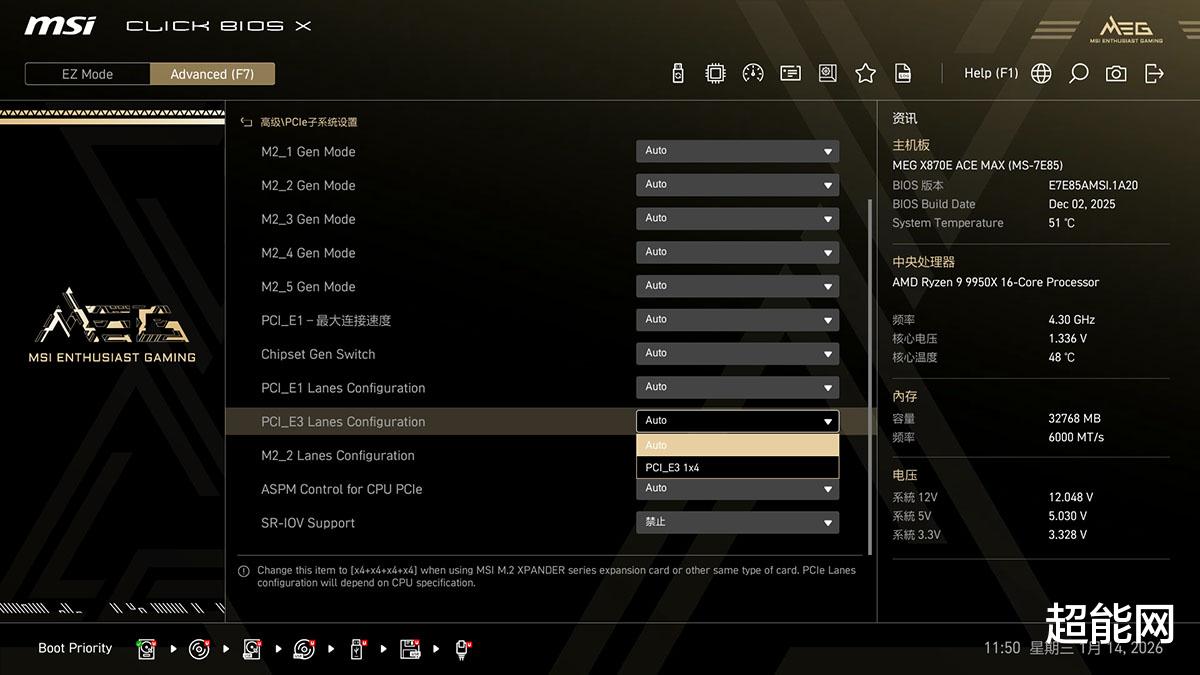Open SR-IOV Support dropdown showing 禁止
Image resolution: width=1200 pixels, height=675 pixels.
click(737, 522)
